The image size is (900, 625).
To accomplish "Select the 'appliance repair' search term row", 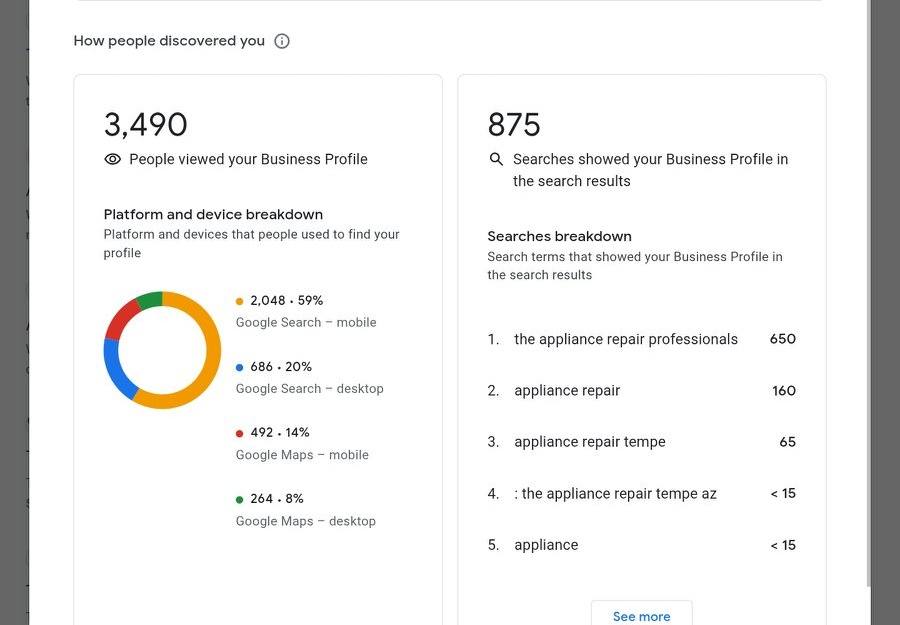I will pos(567,391).
